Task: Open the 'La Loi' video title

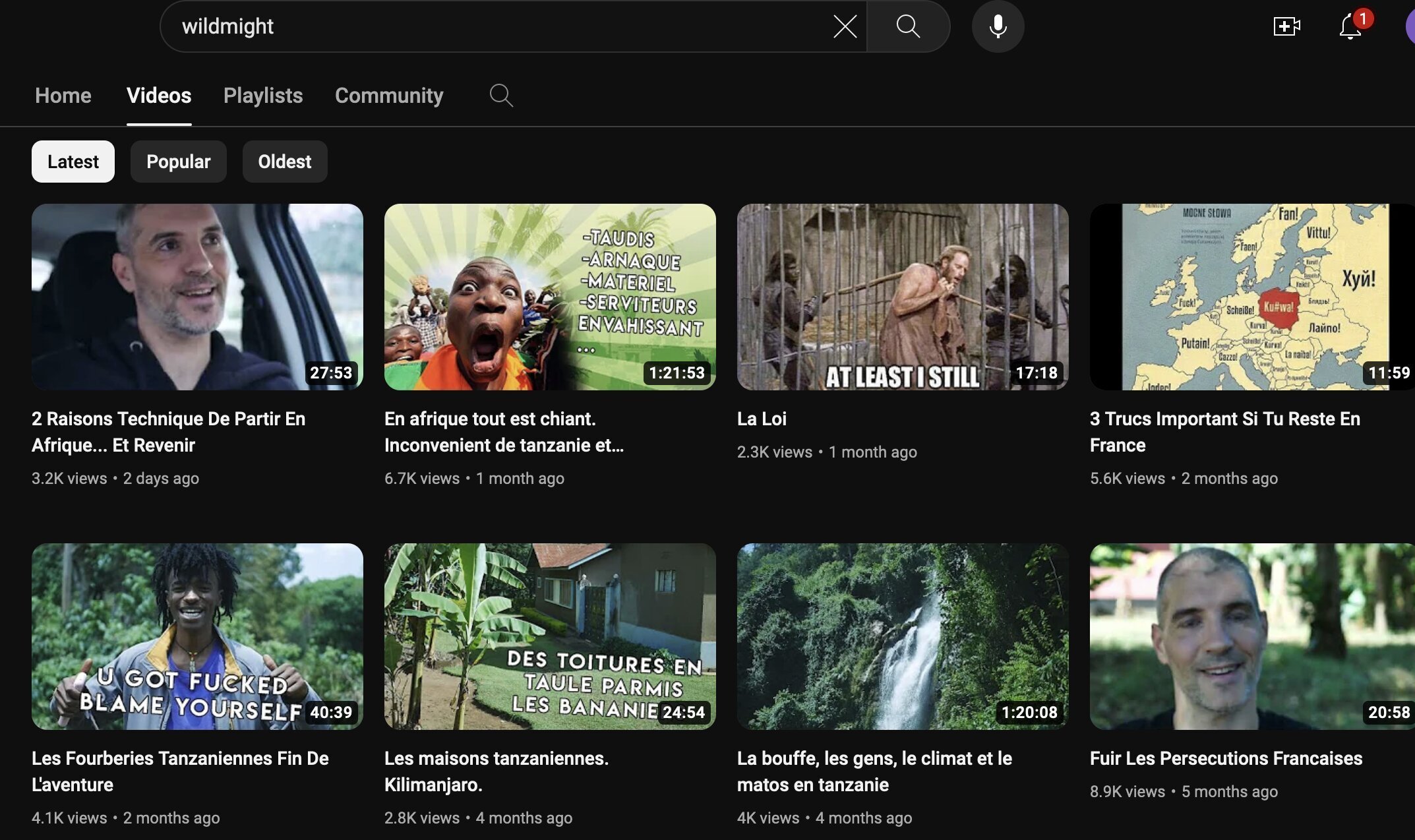Action: pyautogui.click(x=762, y=419)
